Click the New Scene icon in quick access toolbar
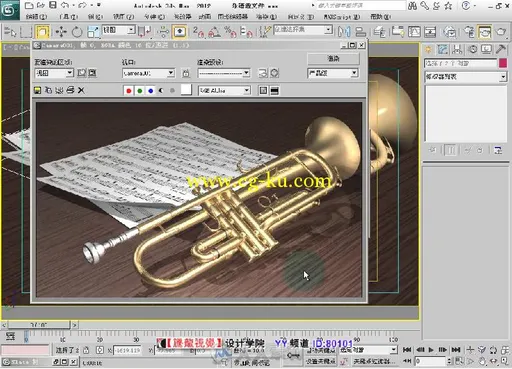 point(29,5)
